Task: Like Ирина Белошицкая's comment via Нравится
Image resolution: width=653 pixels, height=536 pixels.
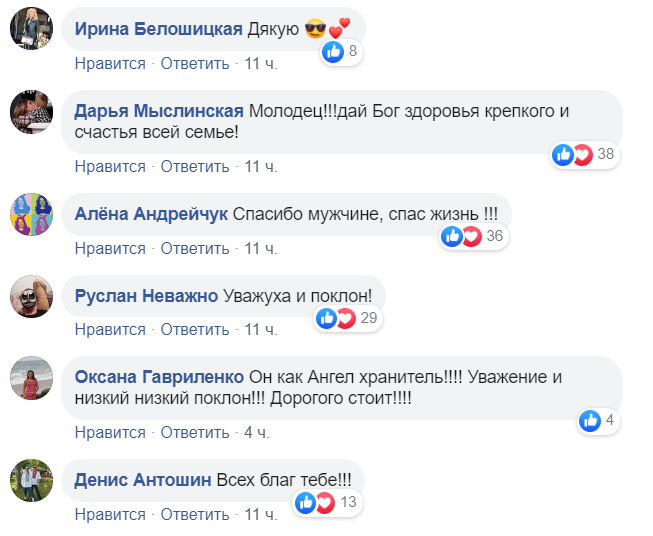Action: [110, 63]
